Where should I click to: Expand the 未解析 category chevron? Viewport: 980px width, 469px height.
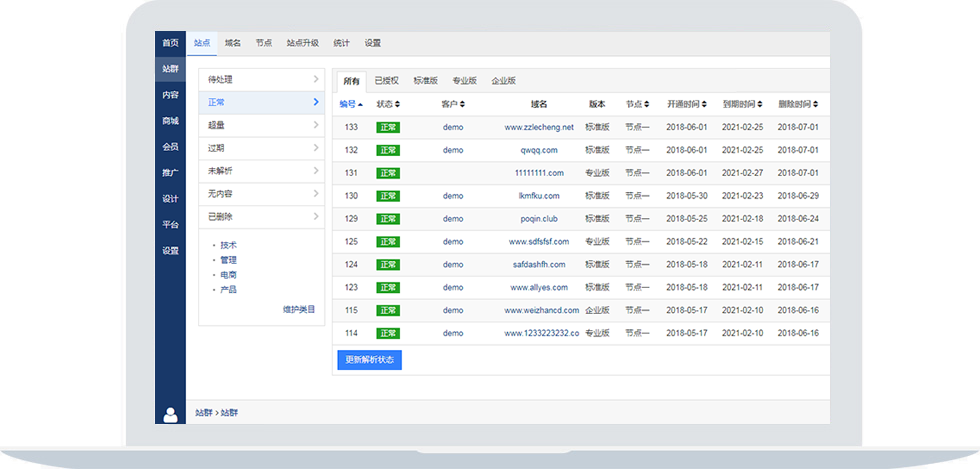[x=316, y=171]
